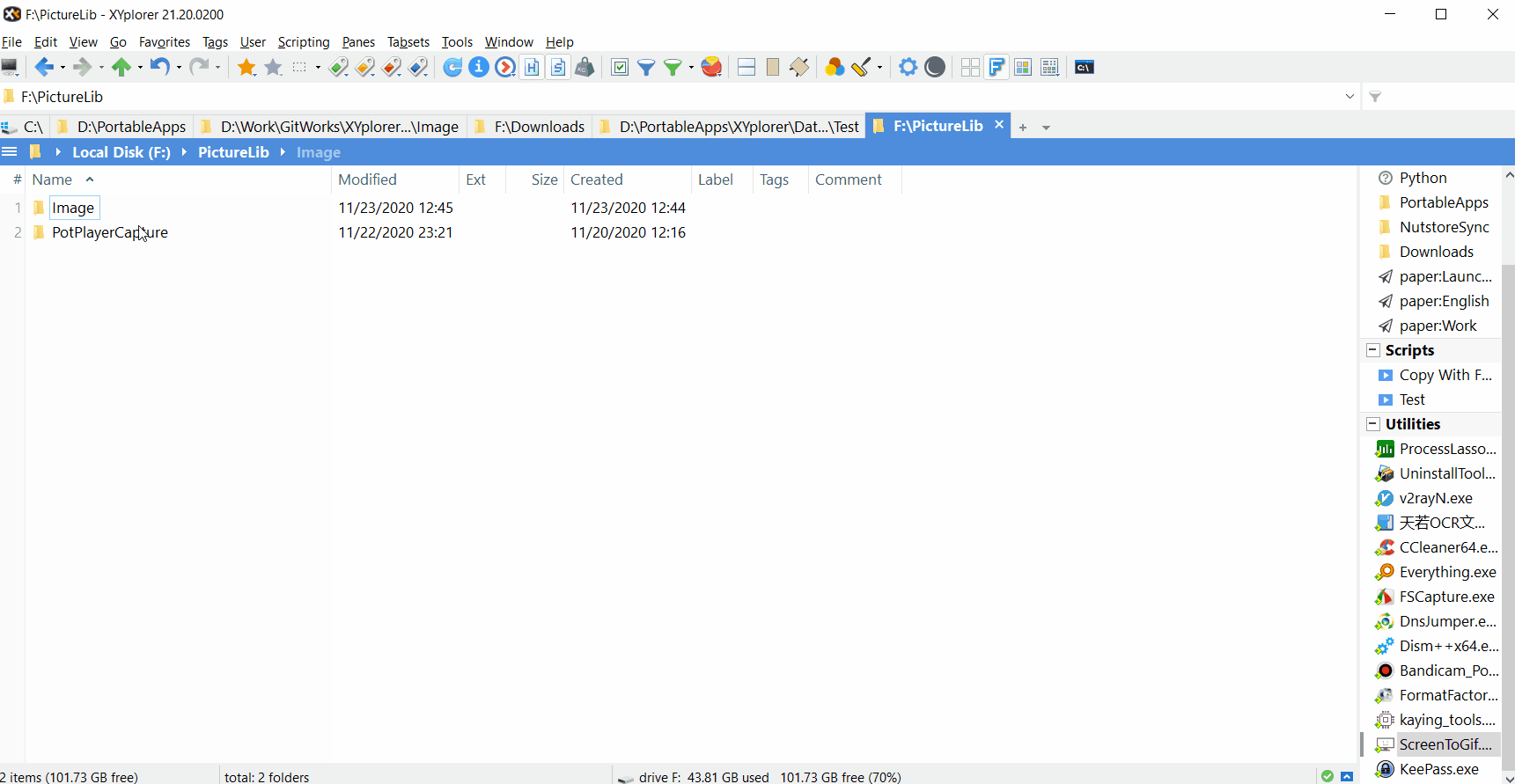Open the back button history dropdown arrow
1515x784 pixels.
pos(63,68)
